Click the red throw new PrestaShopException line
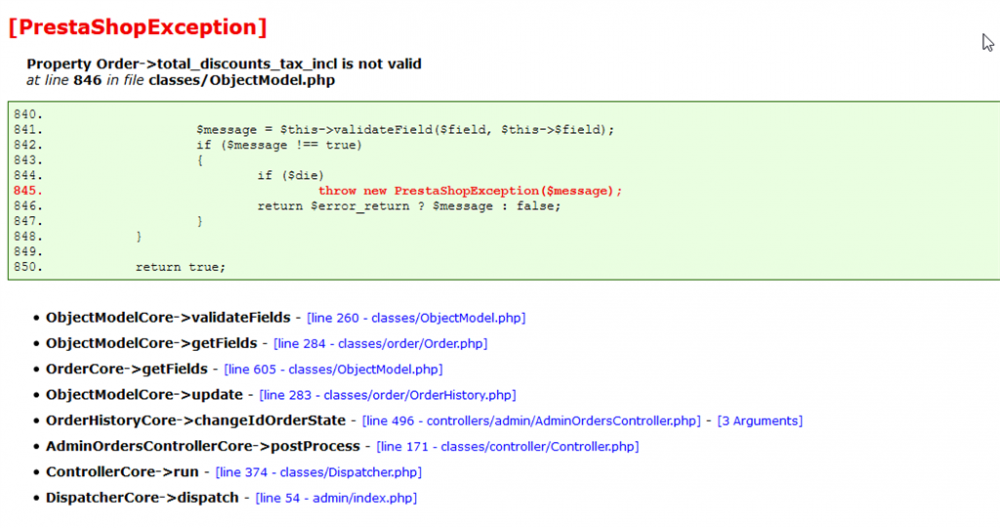This screenshot has height=528, width=1000. point(470,191)
